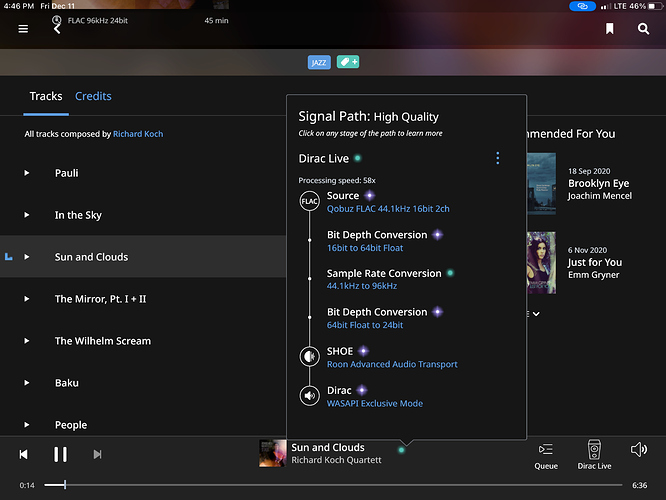Screen dimensions: 666x500
Task: Open the search magnifier
Action: tap(643, 29)
